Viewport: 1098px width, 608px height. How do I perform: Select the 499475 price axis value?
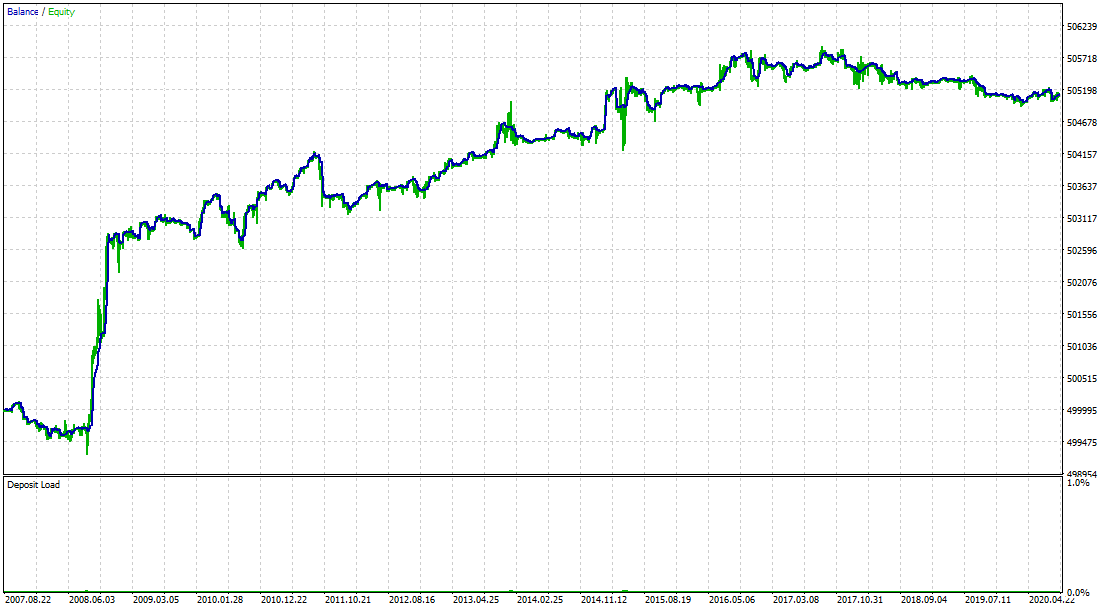pyautogui.click(x=1081, y=443)
